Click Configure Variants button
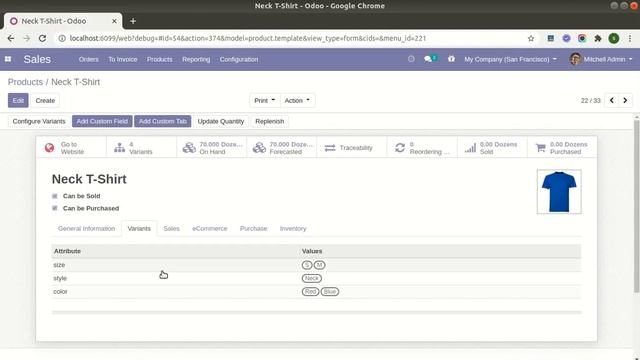The height and width of the screenshot is (360, 640). 39,121
